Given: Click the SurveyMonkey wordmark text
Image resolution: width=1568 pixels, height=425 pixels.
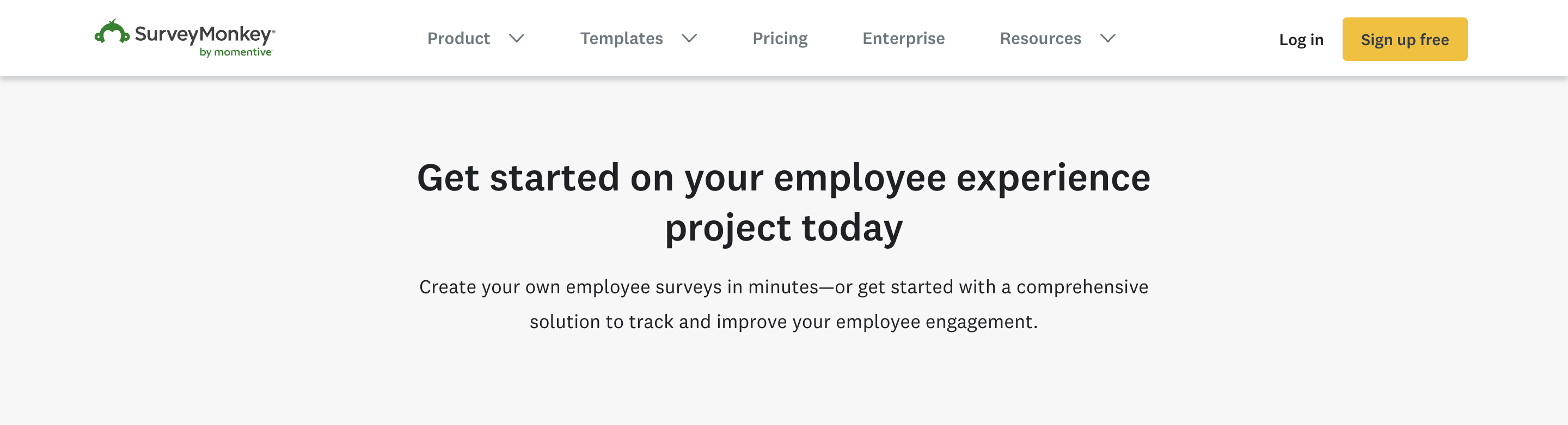Looking at the screenshot, I should point(203,33).
